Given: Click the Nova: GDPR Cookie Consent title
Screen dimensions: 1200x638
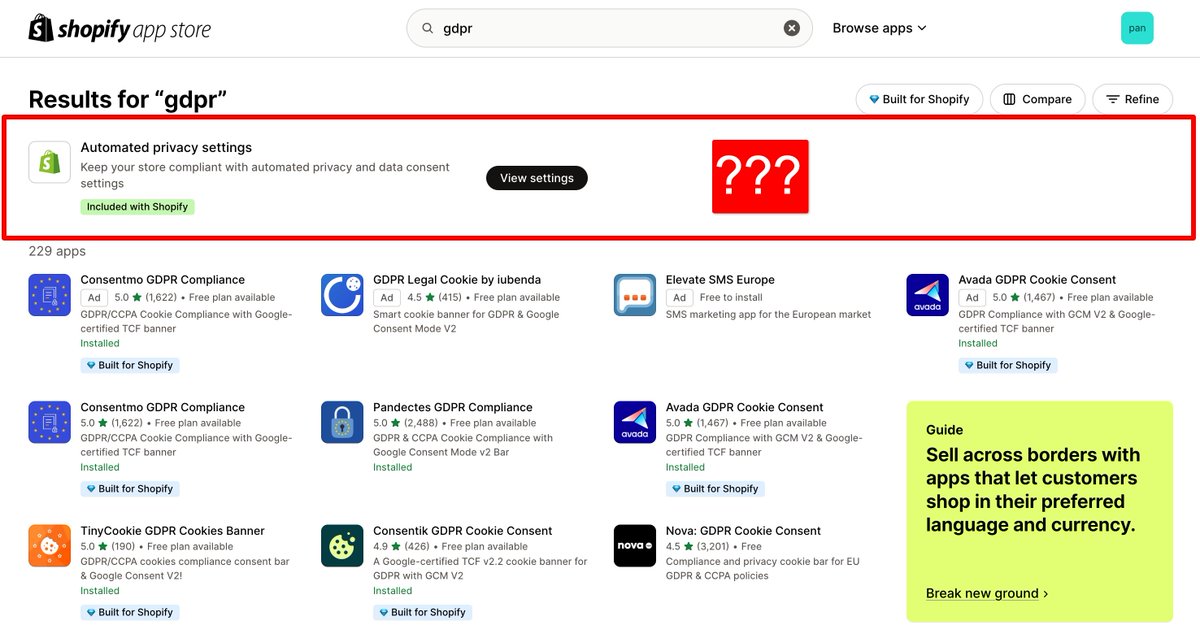Looking at the screenshot, I should (x=743, y=531).
